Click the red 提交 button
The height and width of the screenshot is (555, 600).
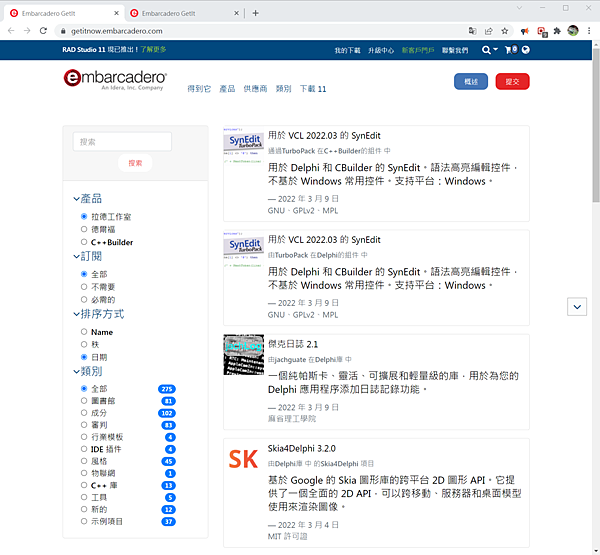[512, 82]
